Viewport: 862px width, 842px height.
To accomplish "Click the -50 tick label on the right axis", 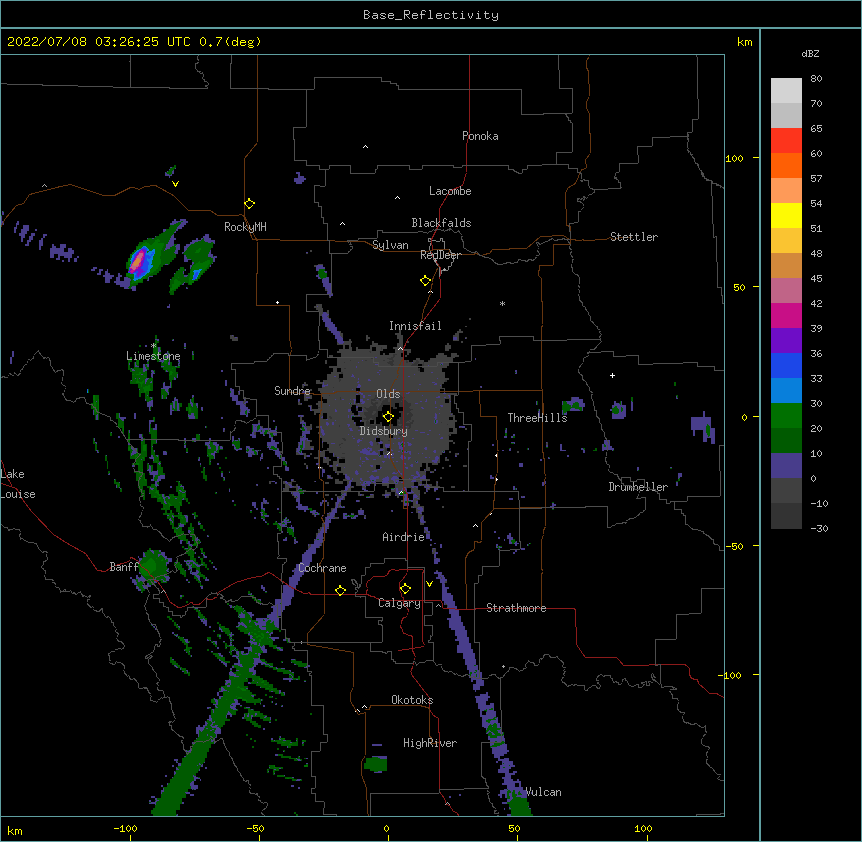I will [734, 546].
